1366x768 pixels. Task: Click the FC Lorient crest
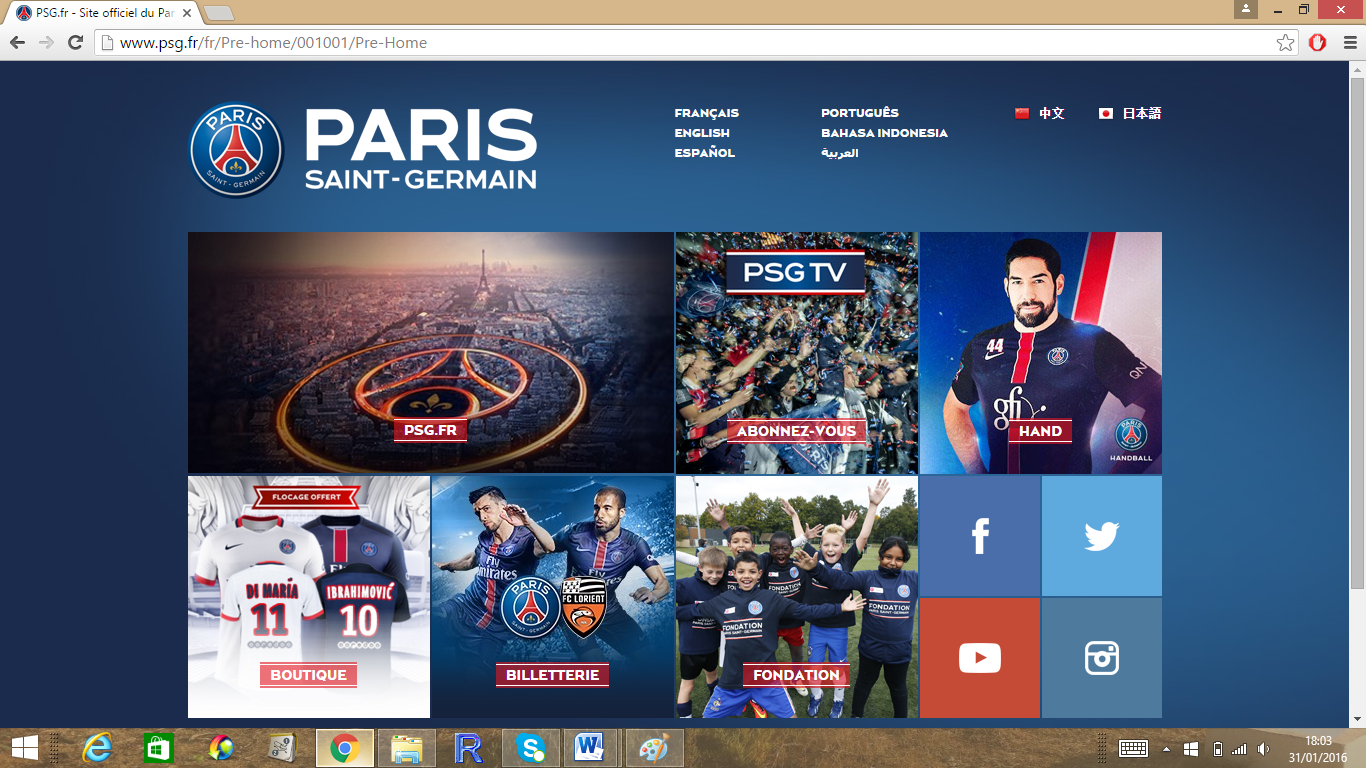(x=584, y=607)
